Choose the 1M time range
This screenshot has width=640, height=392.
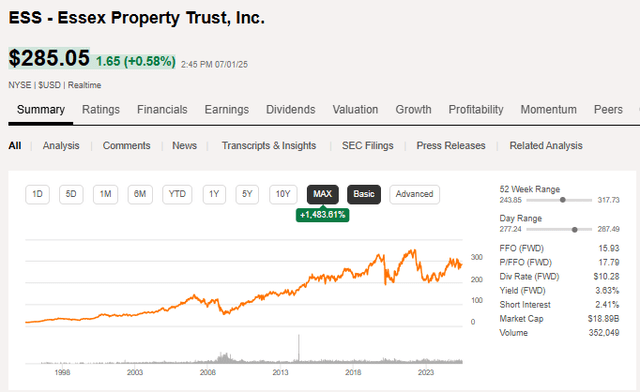(x=105, y=194)
